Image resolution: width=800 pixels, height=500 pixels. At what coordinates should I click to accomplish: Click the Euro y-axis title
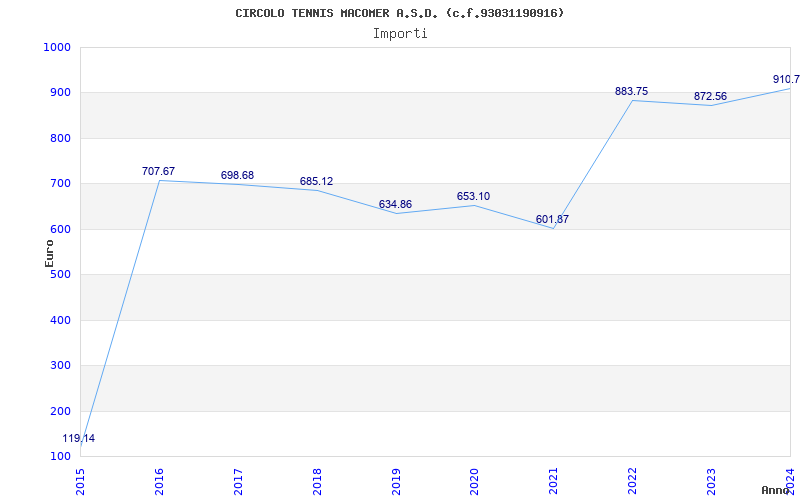(x=49, y=253)
